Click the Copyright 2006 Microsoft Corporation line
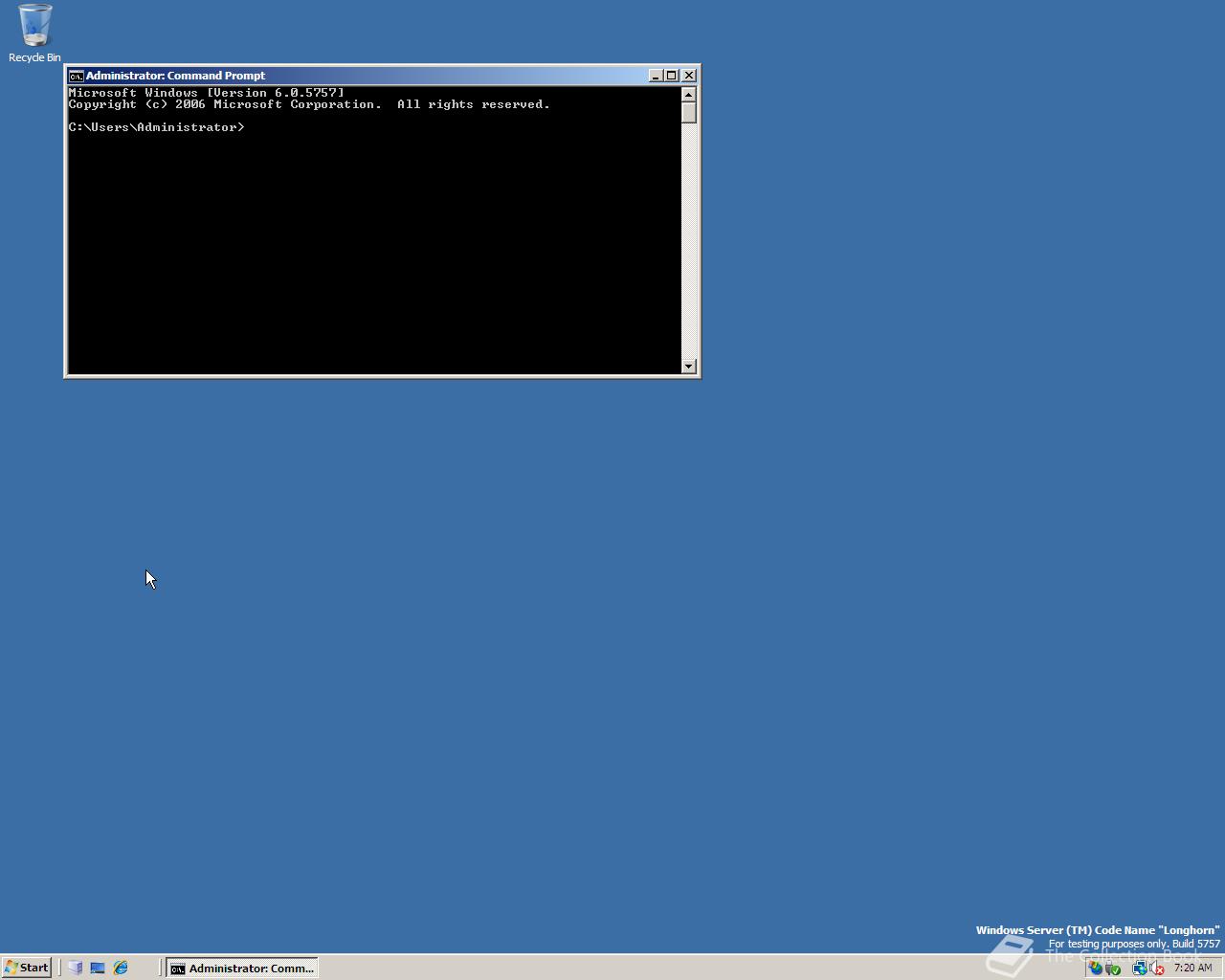The width and height of the screenshot is (1225, 980). 309,104
